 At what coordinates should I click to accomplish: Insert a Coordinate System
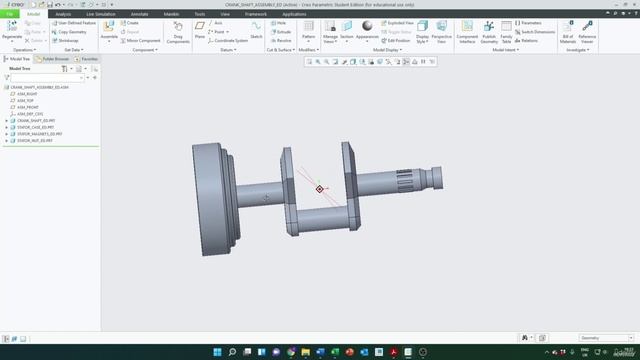[x=228, y=41]
